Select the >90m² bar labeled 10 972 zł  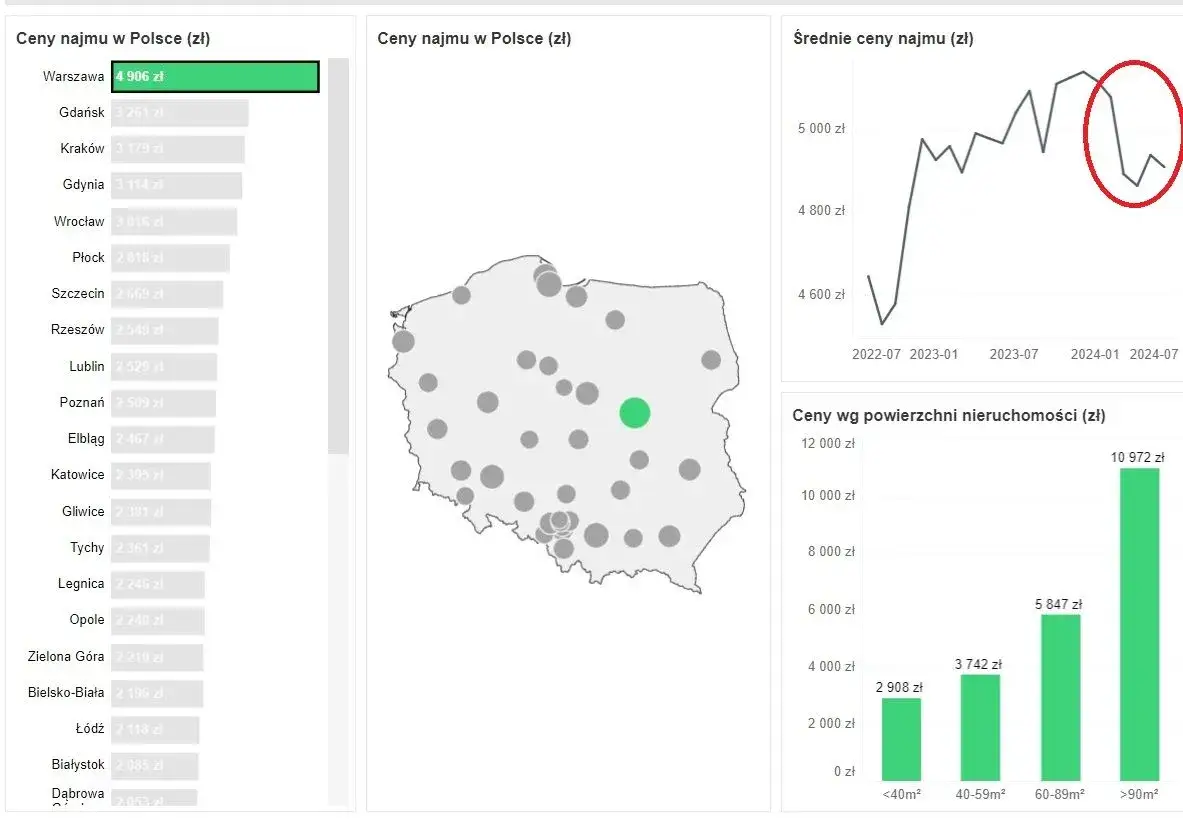[1139, 625]
